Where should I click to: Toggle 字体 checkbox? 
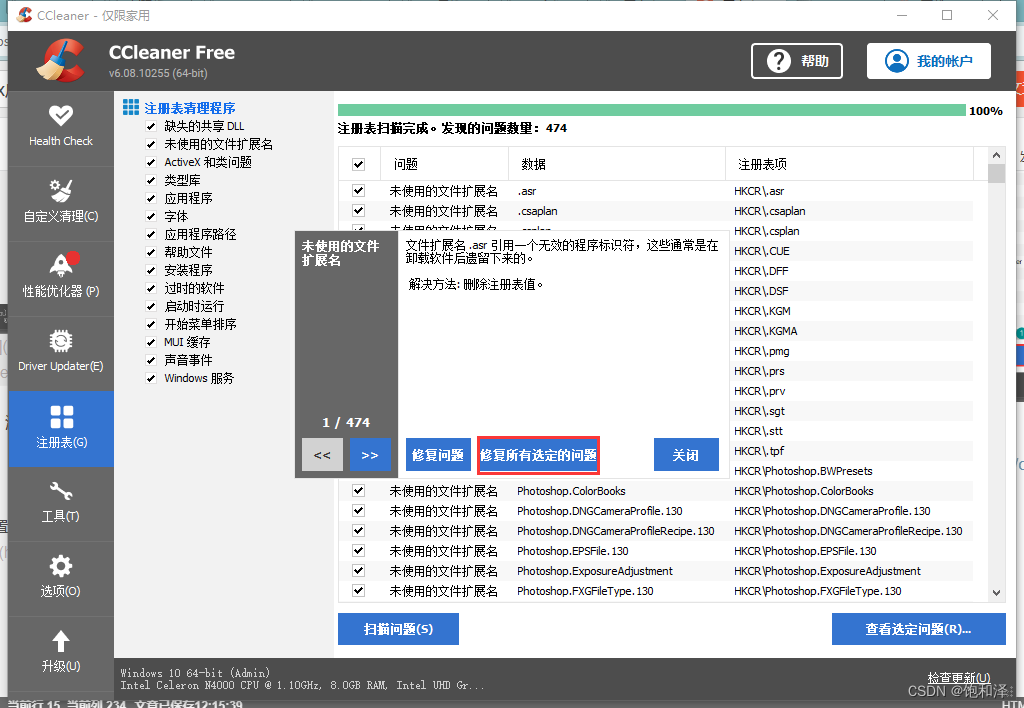[x=151, y=216]
